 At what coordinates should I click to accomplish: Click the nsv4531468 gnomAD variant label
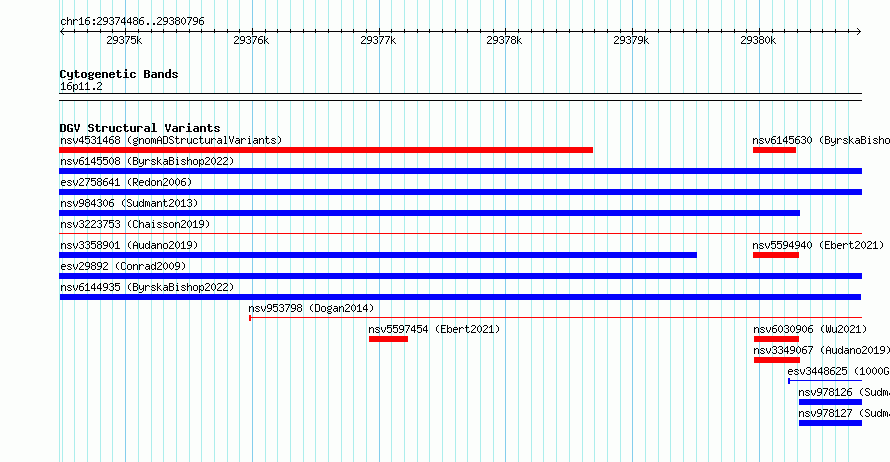(171, 140)
